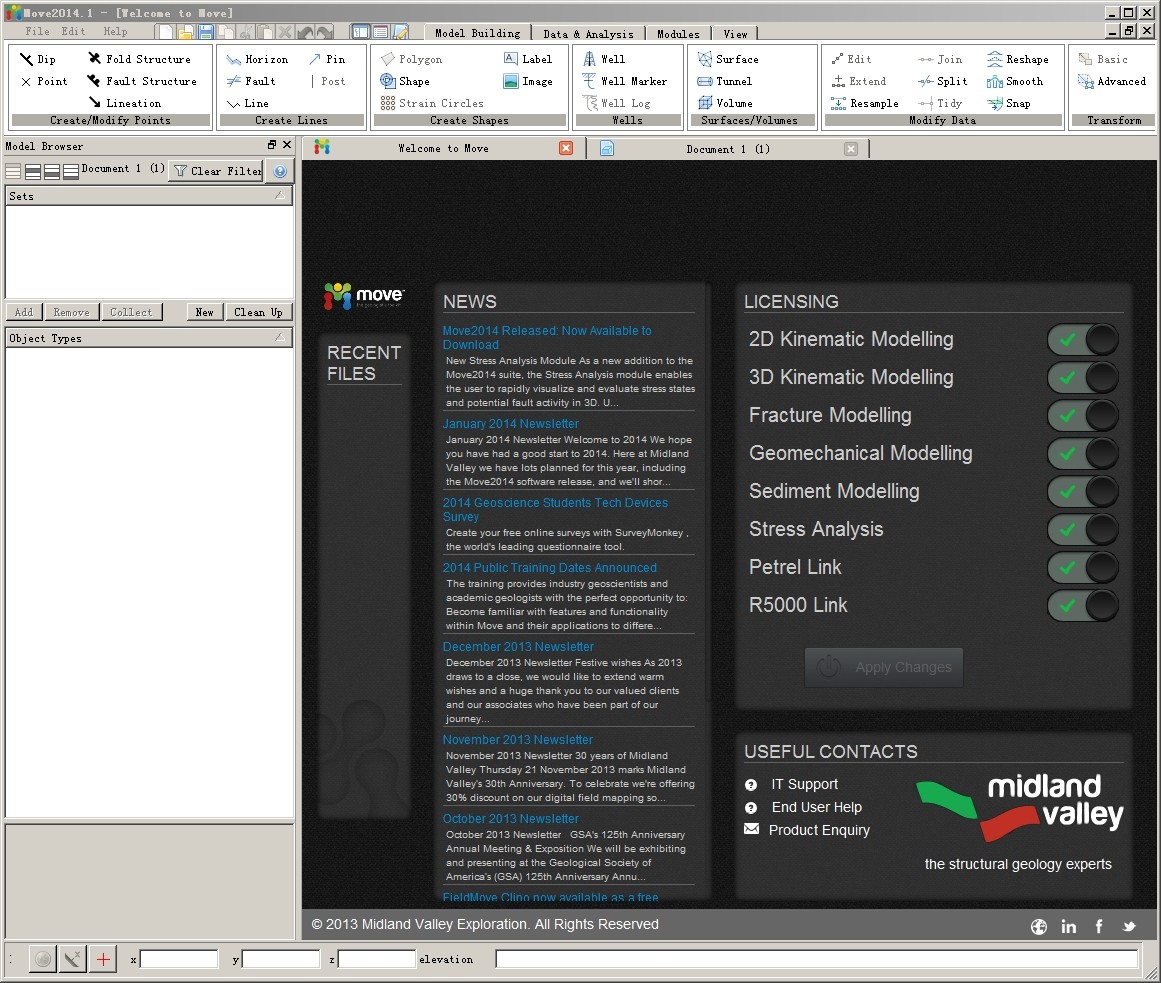This screenshot has width=1161, height=983.
Task: Select the Label tool
Action: (x=528, y=59)
